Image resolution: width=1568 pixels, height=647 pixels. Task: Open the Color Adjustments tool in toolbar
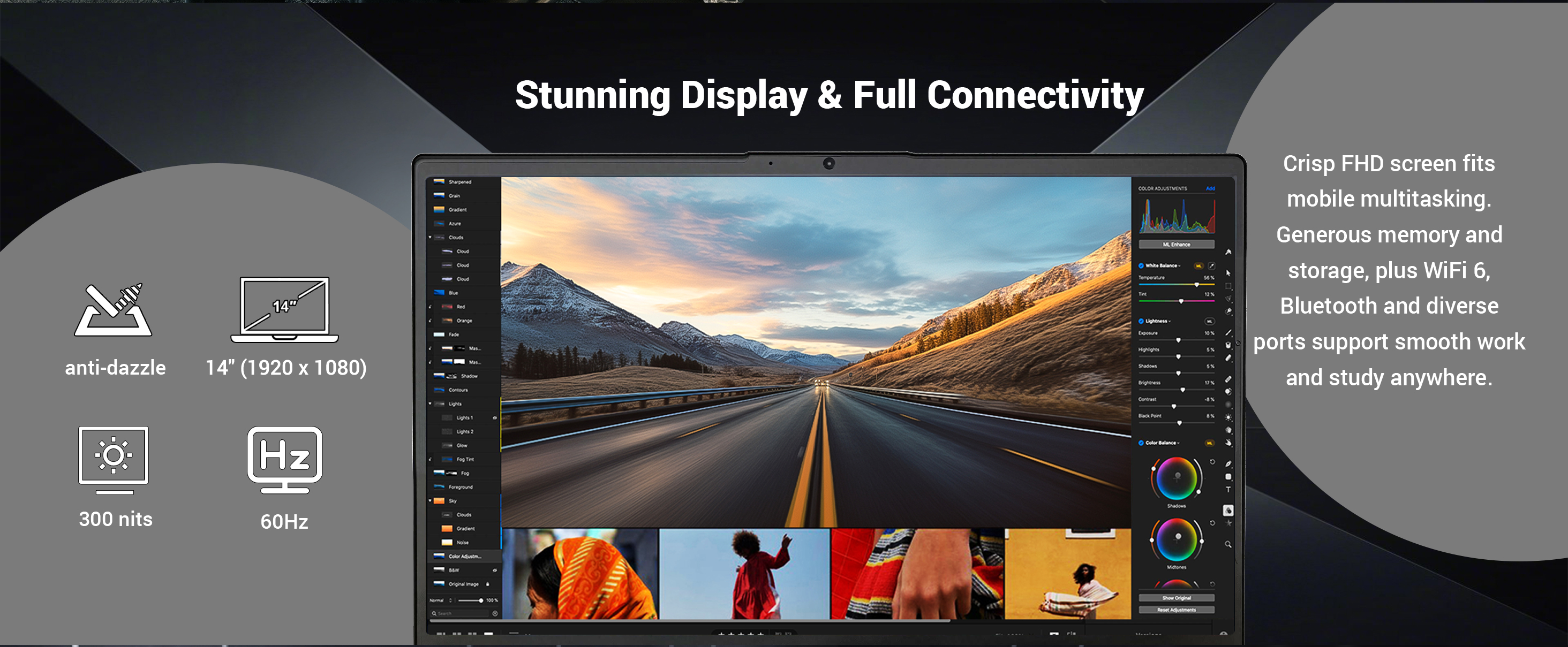click(1228, 510)
